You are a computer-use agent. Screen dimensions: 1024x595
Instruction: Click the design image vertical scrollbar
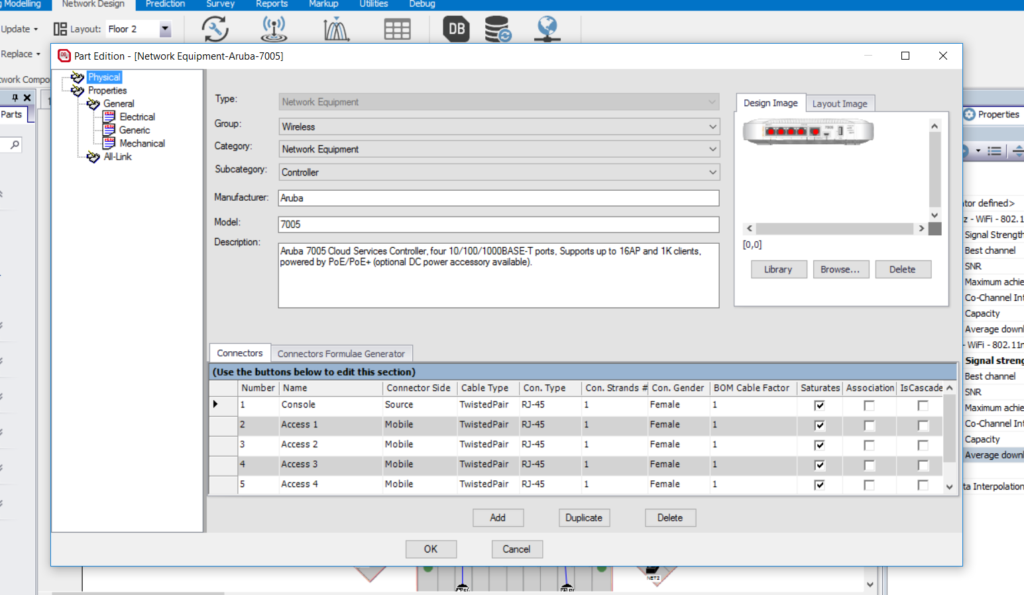tap(935, 170)
